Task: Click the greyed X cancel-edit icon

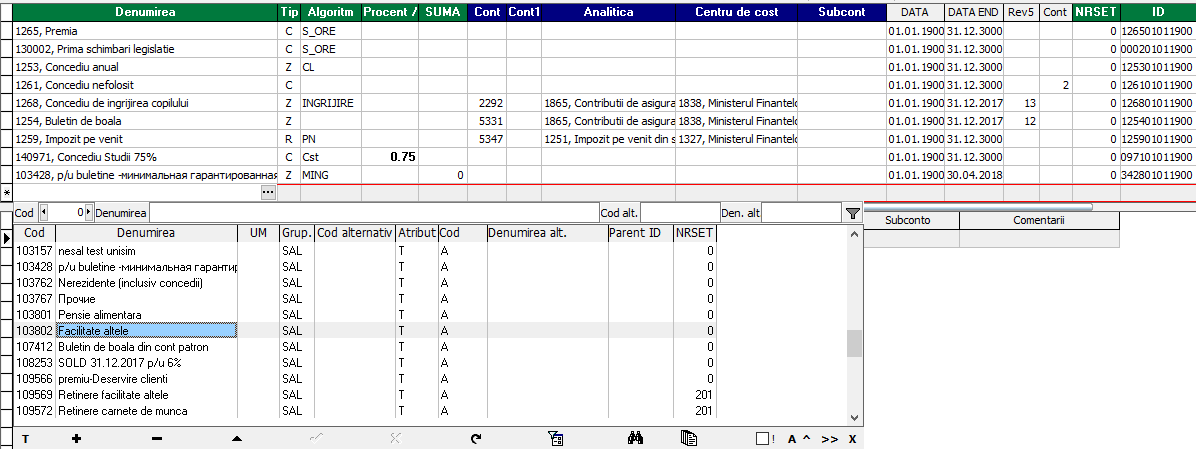Action: click(x=395, y=438)
